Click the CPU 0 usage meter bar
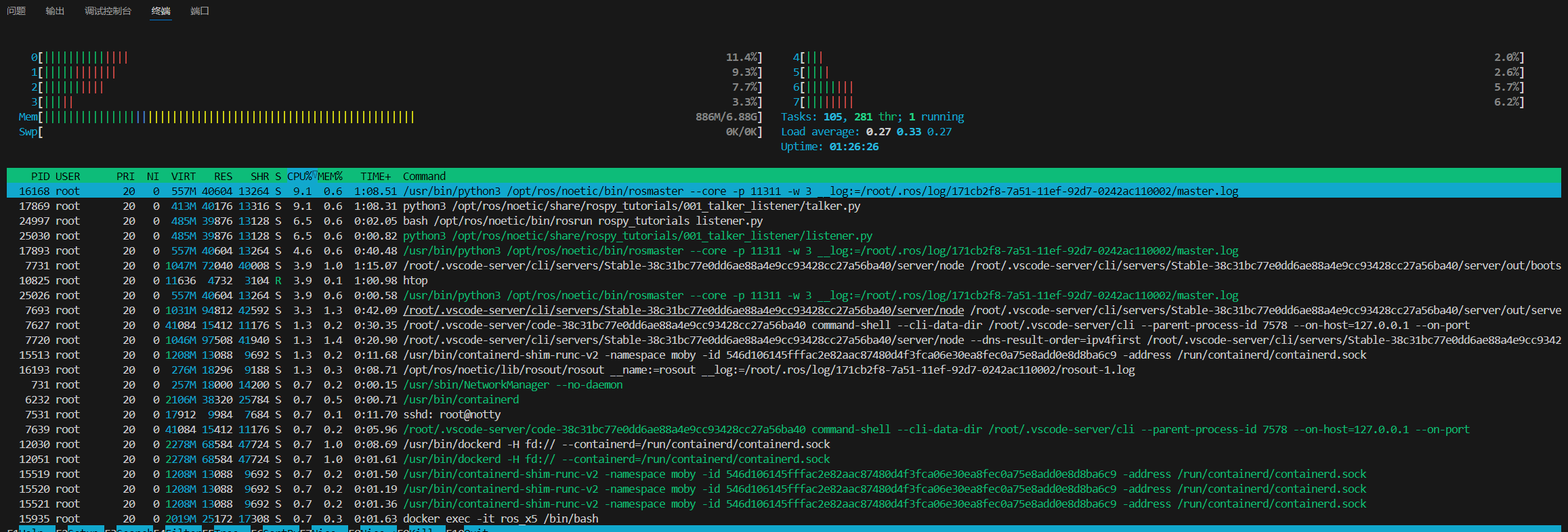This screenshot has width=1568, height=532. coord(85,58)
